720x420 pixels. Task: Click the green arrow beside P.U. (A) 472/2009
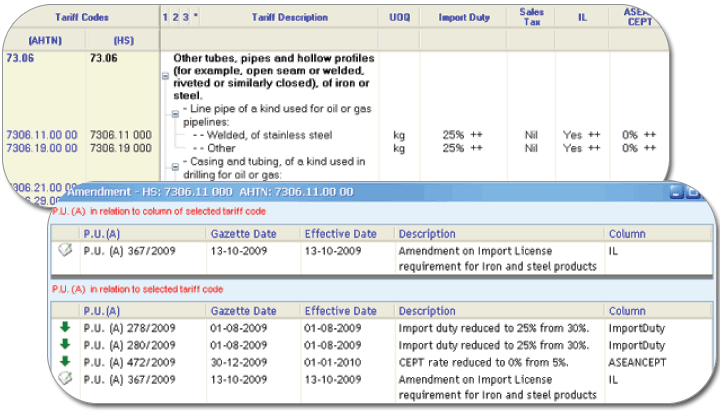click(x=65, y=361)
